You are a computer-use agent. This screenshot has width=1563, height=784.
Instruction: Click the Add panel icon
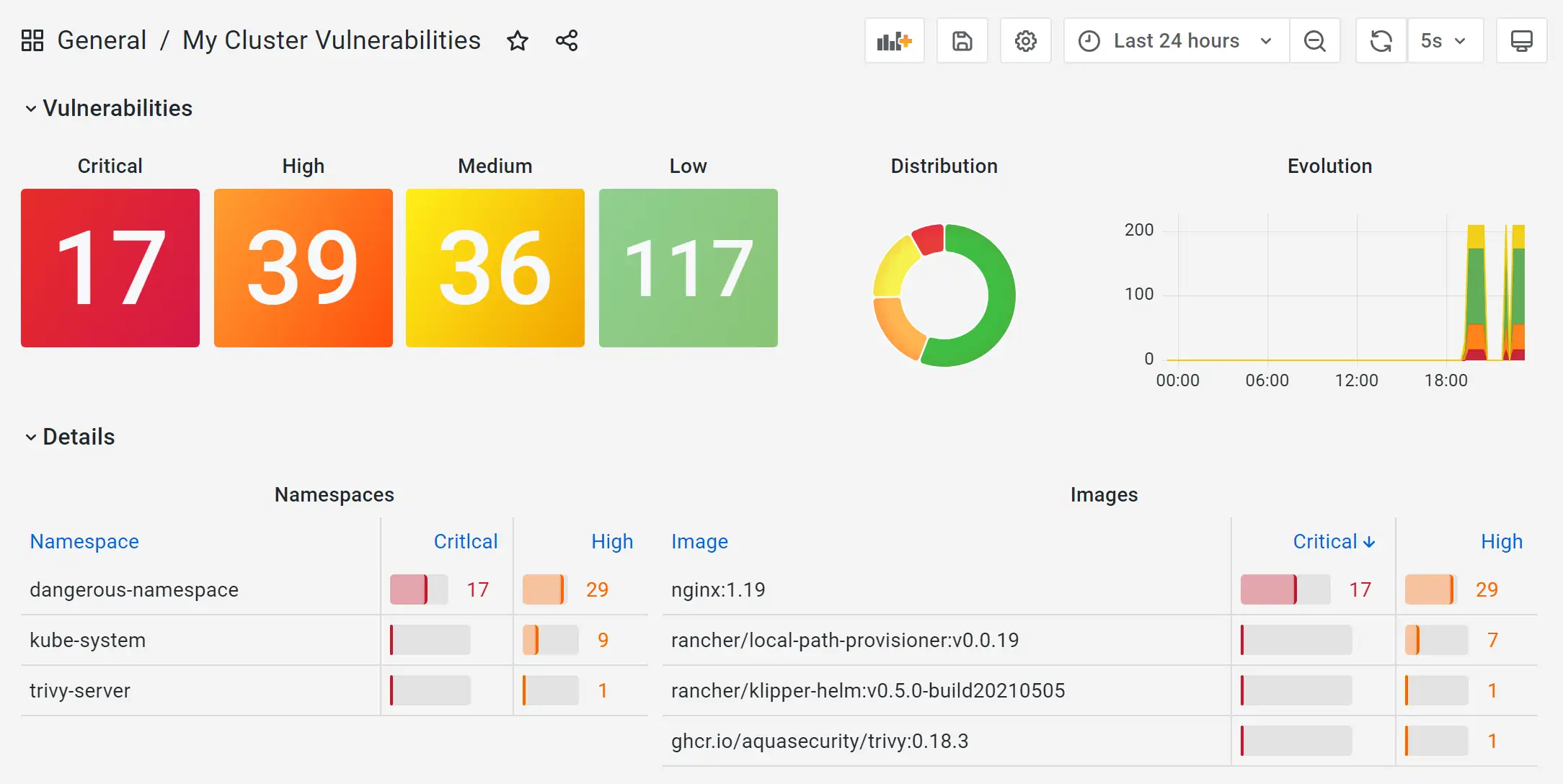[894, 41]
